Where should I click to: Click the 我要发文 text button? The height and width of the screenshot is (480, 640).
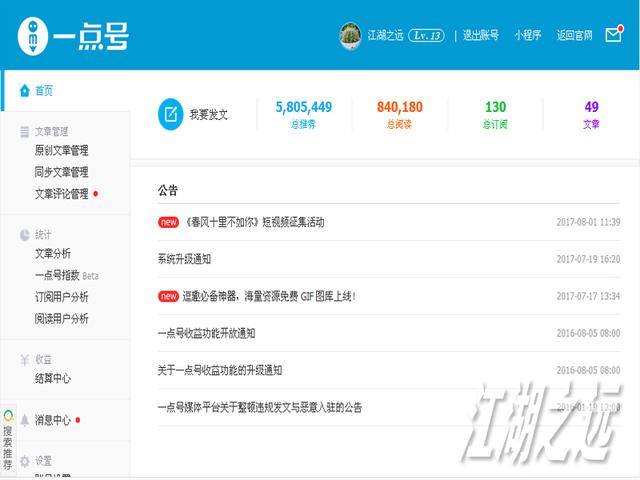click(209, 114)
